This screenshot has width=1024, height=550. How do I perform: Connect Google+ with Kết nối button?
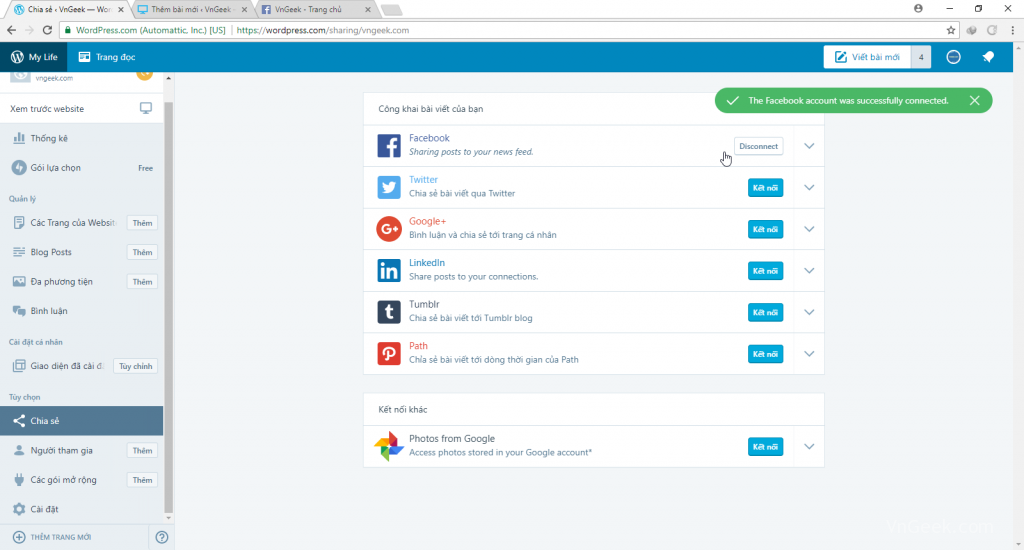(x=765, y=229)
